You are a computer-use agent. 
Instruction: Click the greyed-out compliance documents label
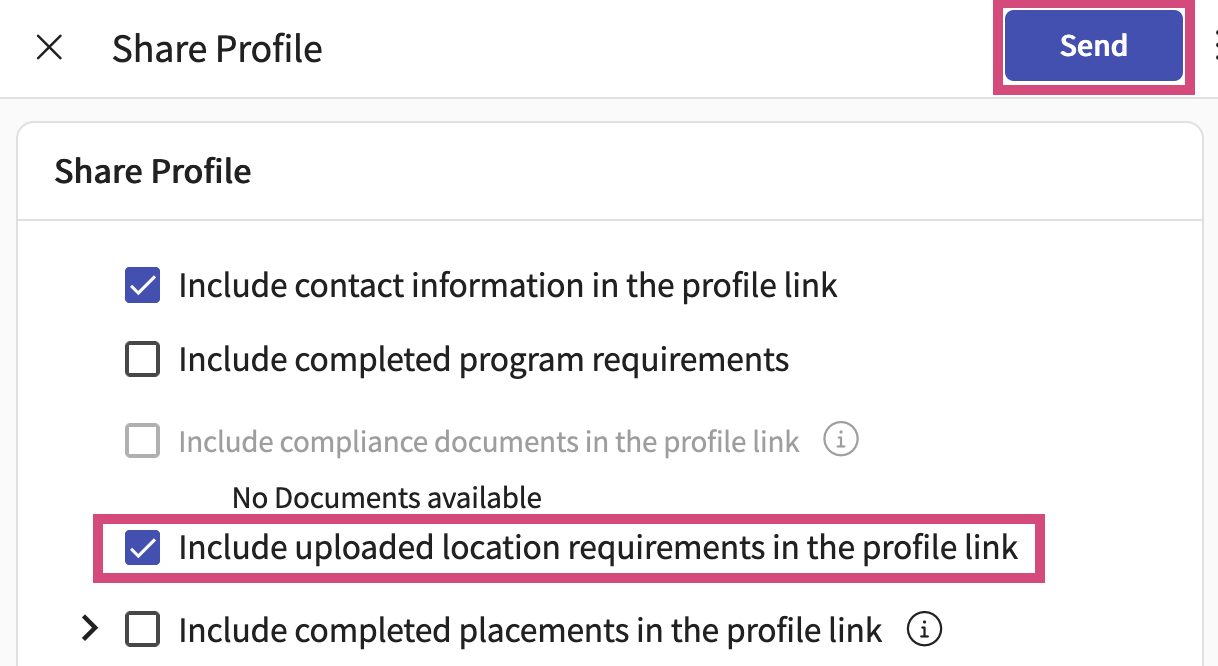pyautogui.click(x=489, y=440)
